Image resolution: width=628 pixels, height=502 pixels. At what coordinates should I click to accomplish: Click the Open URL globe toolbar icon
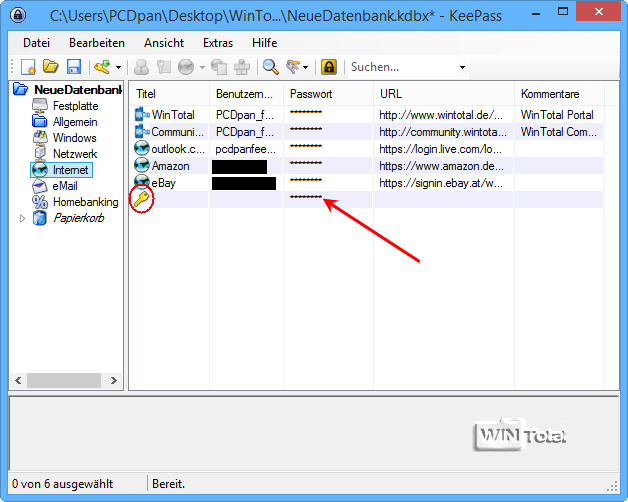pyautogui.click(x=186, y=67)
